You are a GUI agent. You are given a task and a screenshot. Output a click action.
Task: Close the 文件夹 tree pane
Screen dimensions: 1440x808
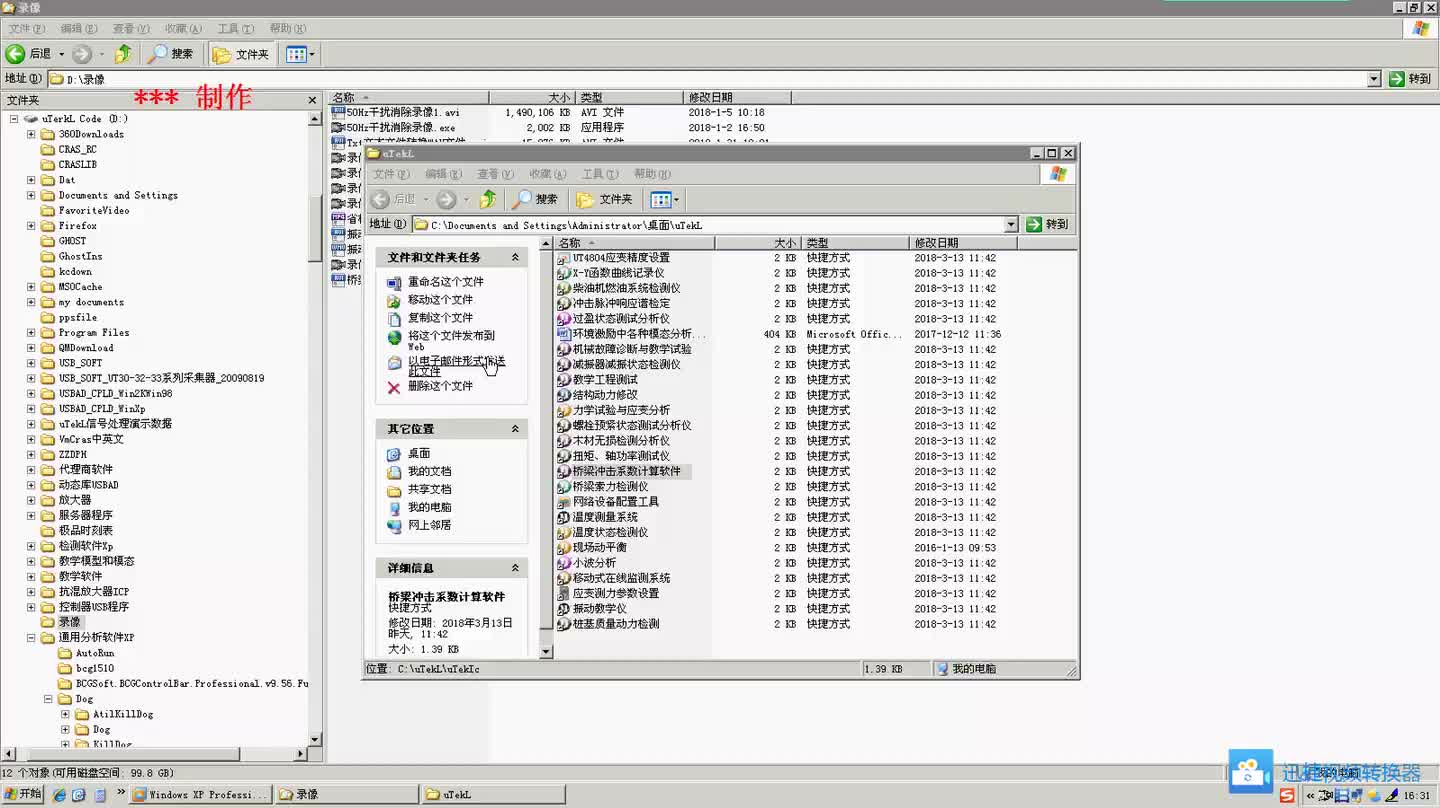pos(313,100)
